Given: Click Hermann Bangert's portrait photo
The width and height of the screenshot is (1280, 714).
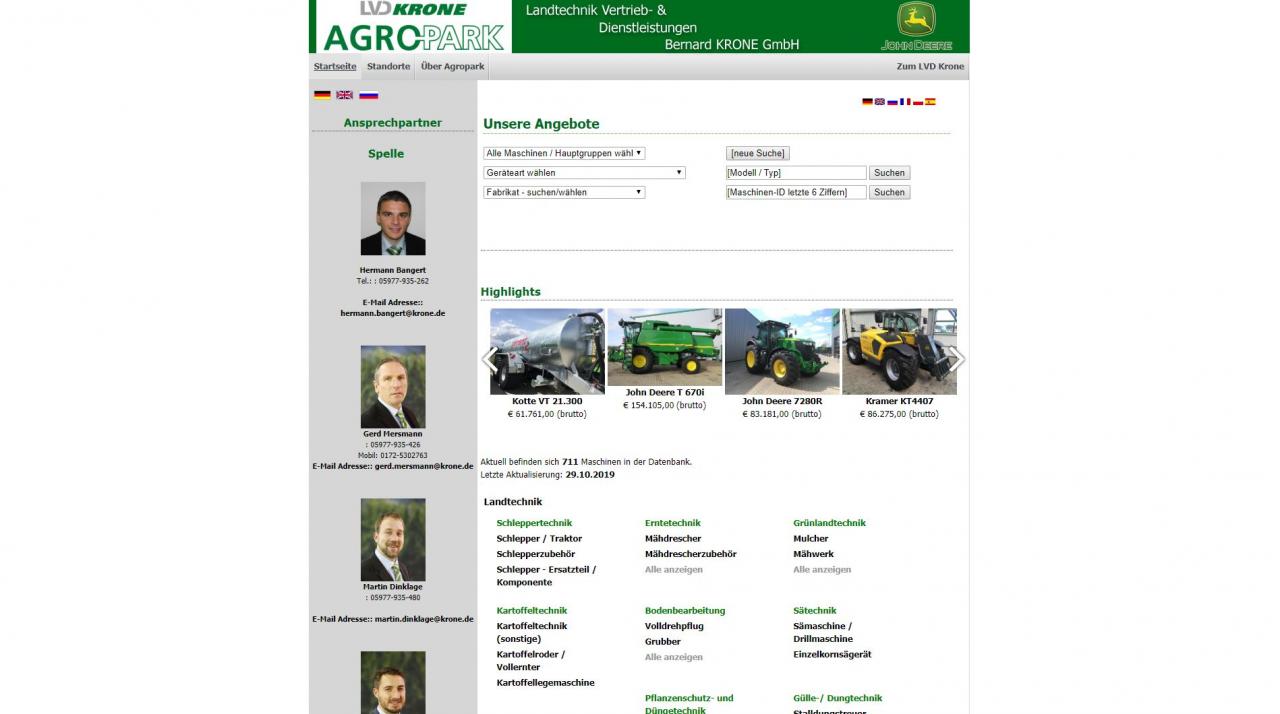Looking at the screenshot, I should point(393,218).
